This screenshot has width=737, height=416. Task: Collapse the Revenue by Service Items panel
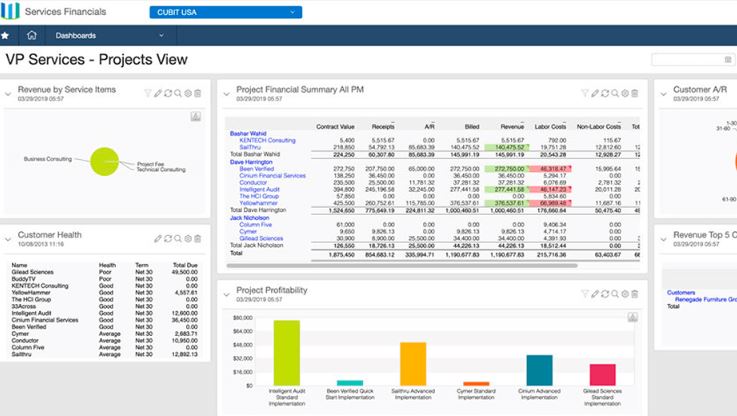8,94
